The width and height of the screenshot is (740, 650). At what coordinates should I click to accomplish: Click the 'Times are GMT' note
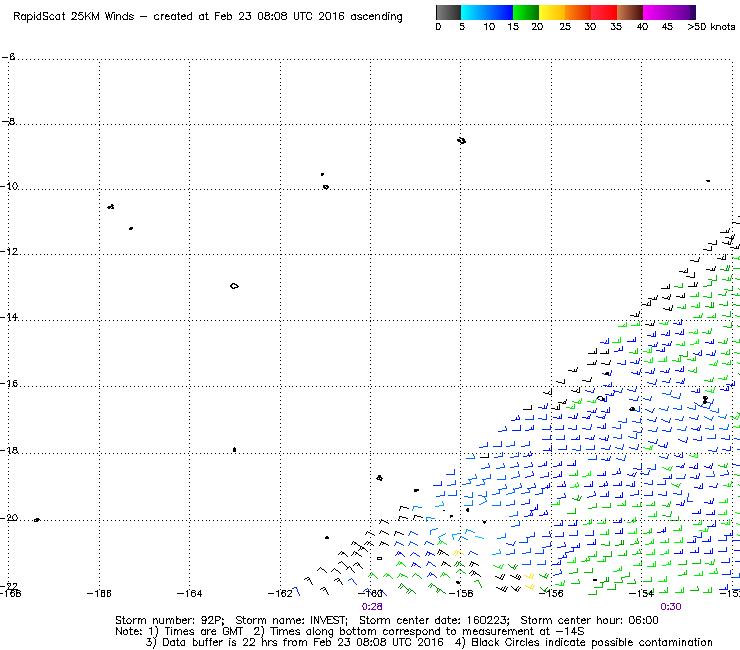203,632
